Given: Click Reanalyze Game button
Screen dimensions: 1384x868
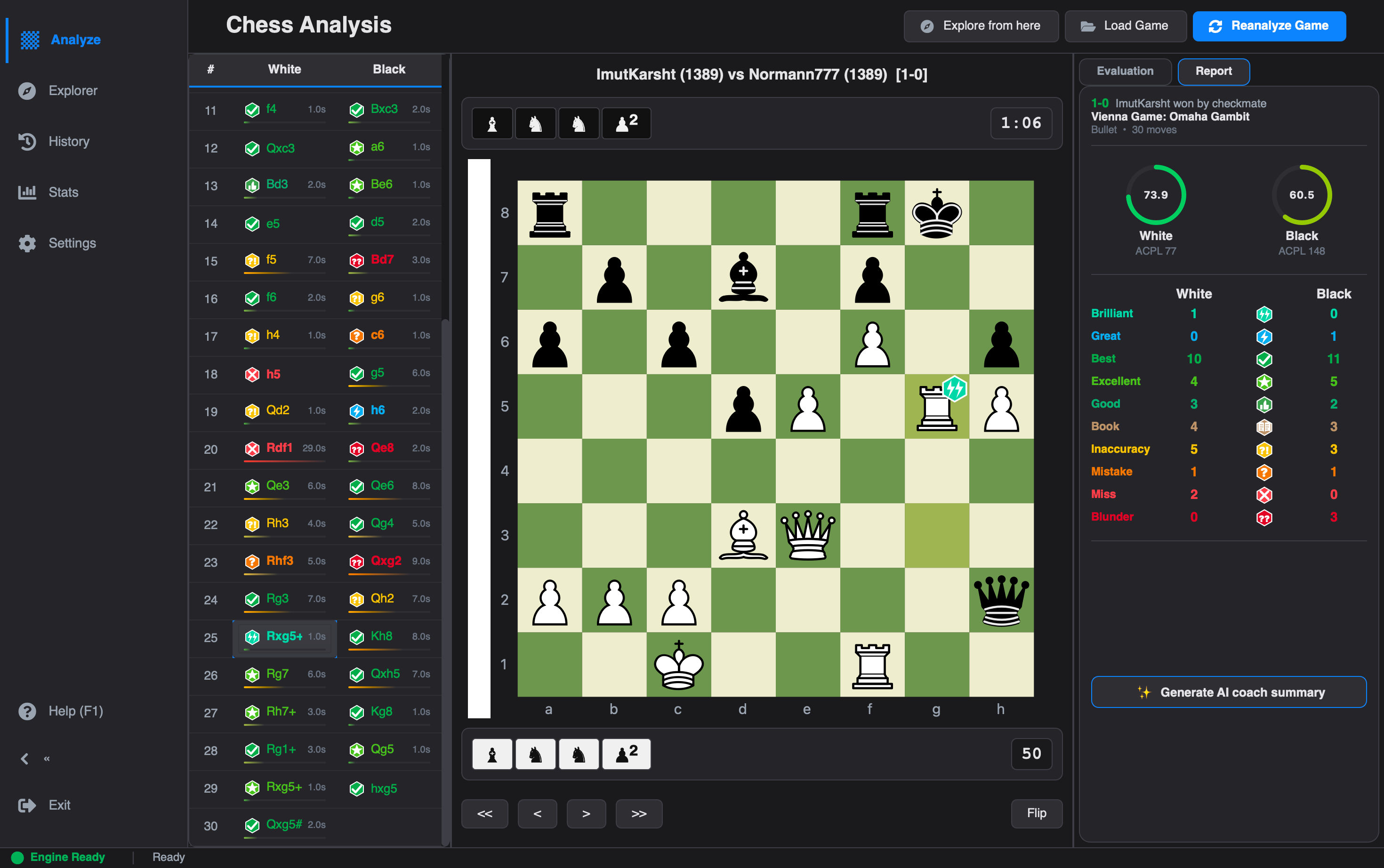Looking at the screenshot, I should pyautogui.click(x=1269, y=26).
